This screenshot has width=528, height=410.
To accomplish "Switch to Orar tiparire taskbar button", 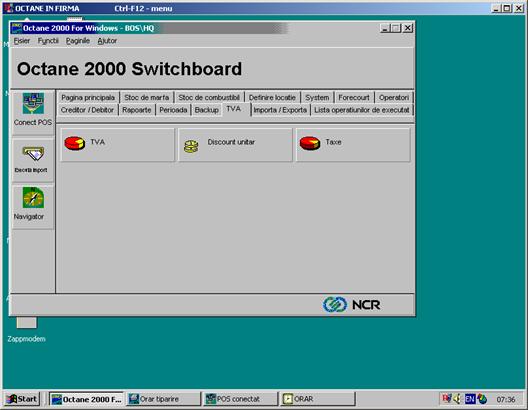I will point(163,399).
